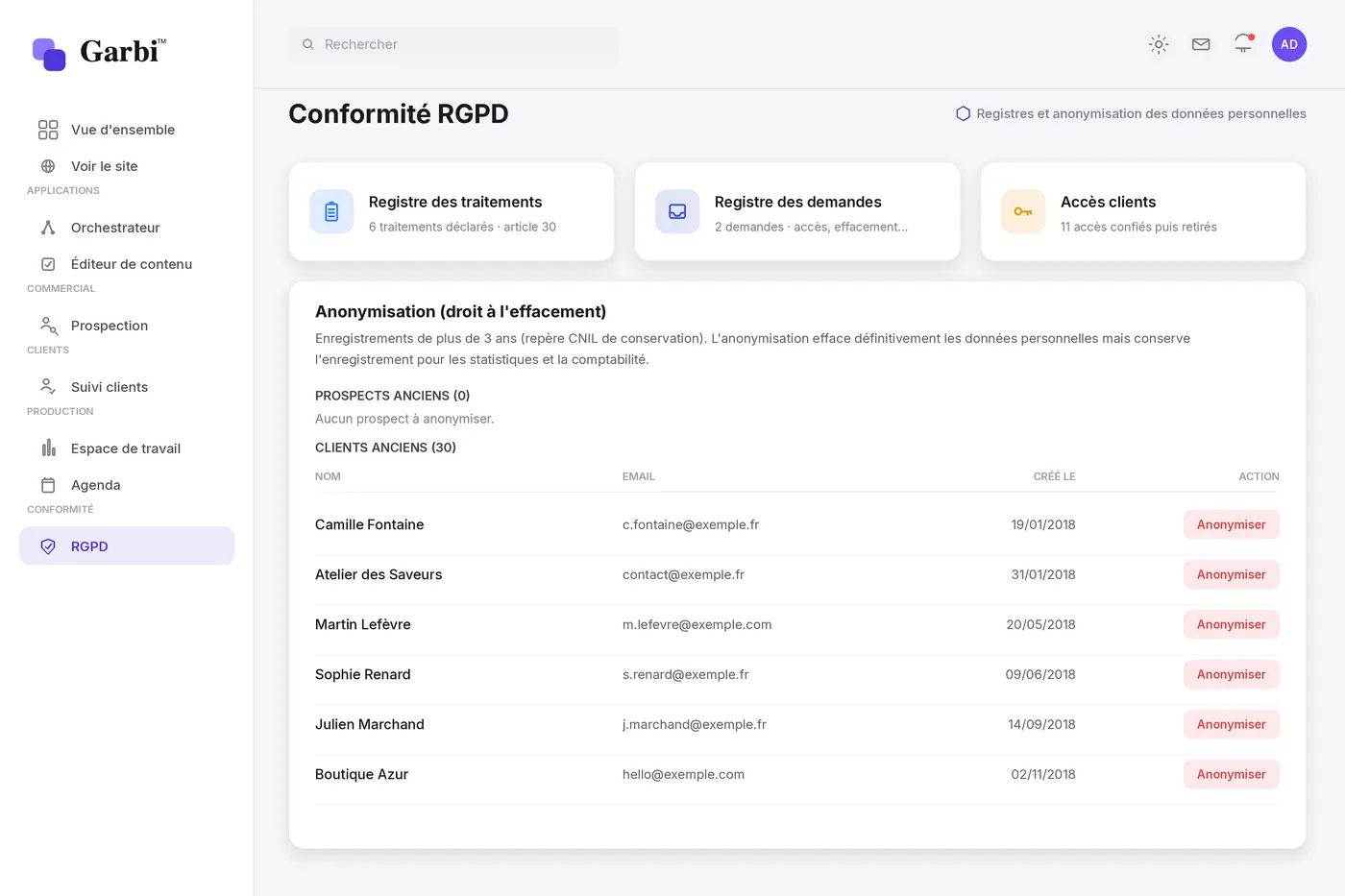
Task: Click Anonymiser on Sophie Renard row
Action: pos(1231,674)
